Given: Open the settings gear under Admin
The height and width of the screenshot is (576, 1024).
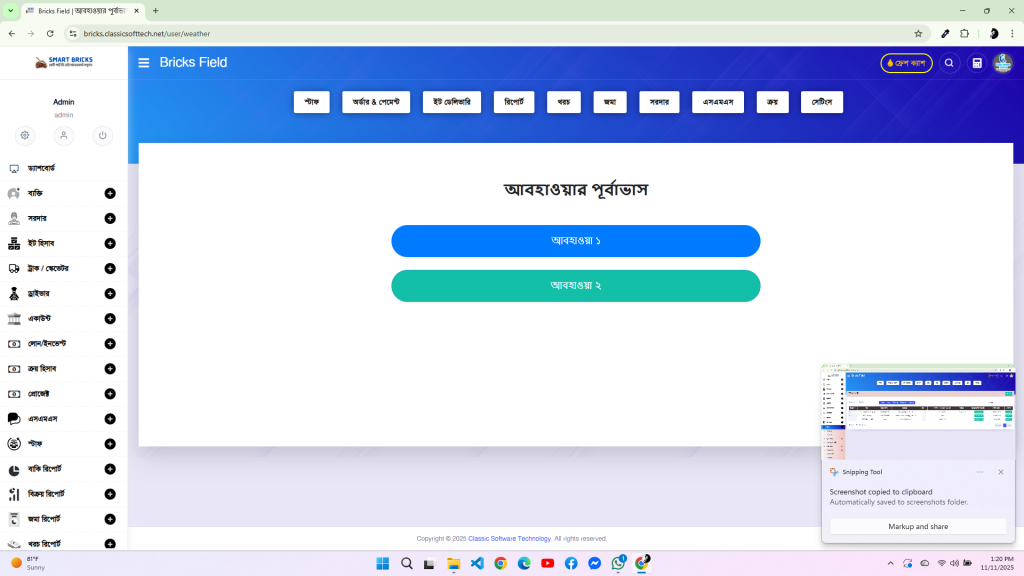Looking at the screenshot, I should coord(25,135).
